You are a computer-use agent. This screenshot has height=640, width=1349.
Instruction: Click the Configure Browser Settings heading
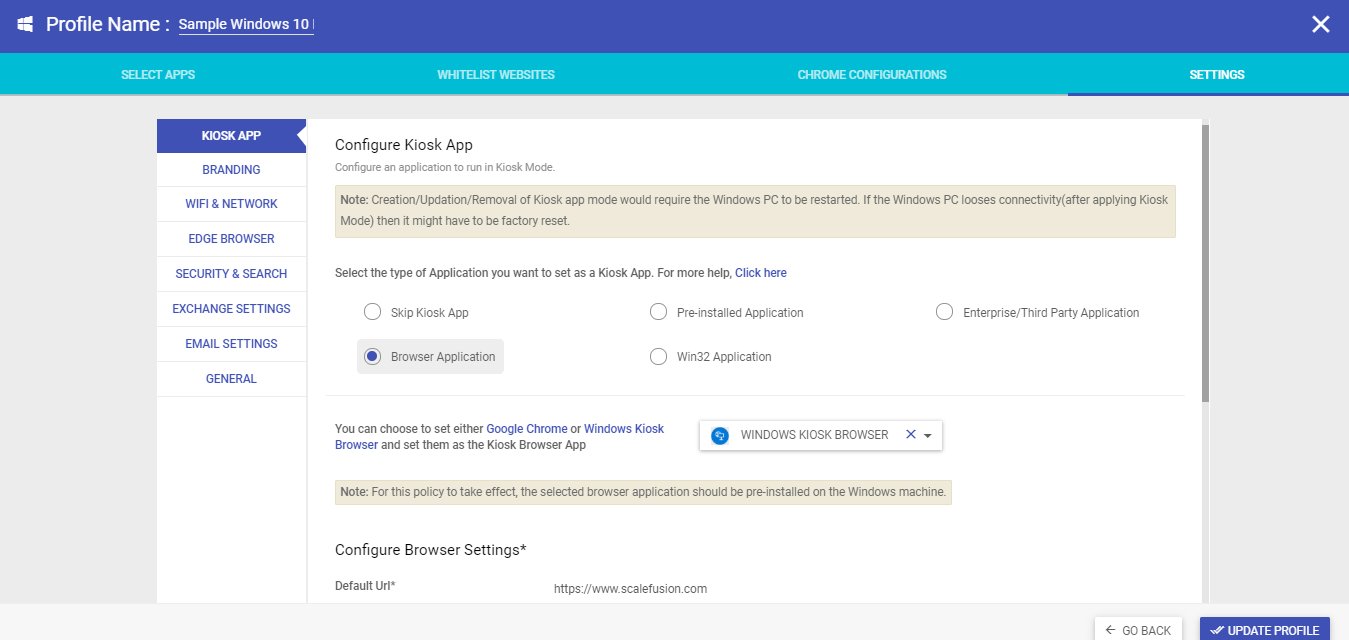point(430,550)
